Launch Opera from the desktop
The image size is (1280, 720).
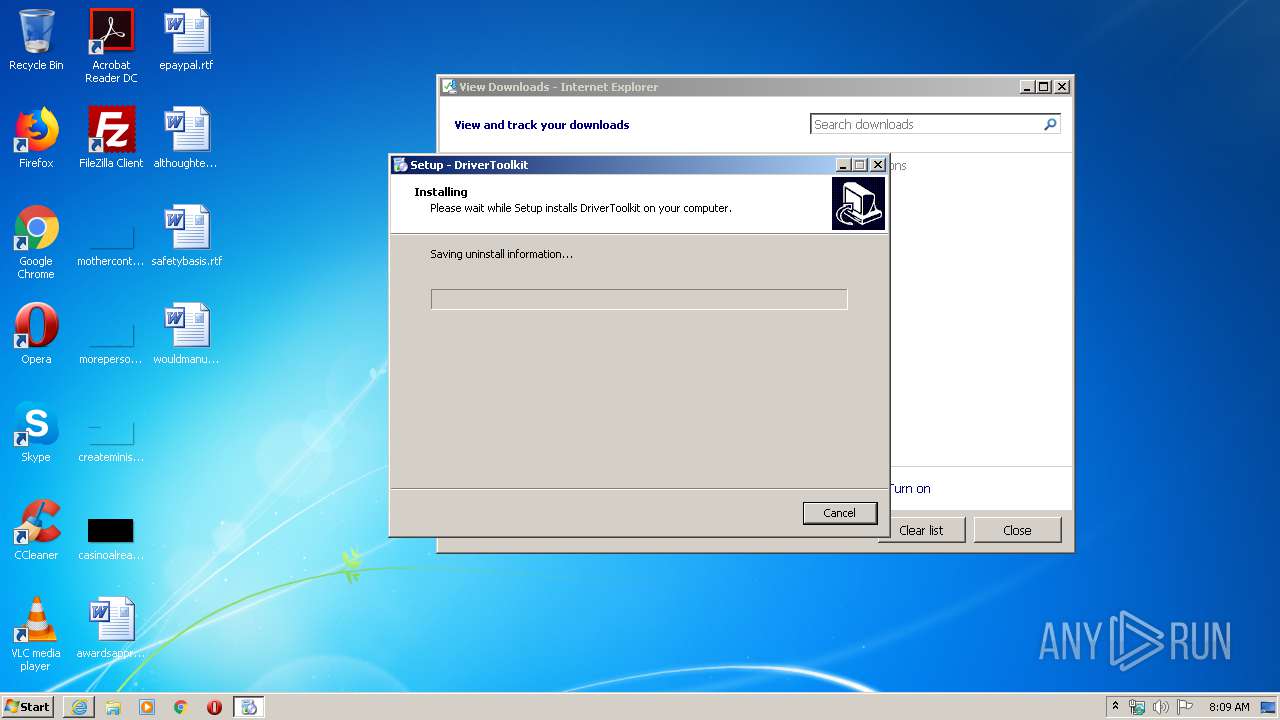pyautogui.click(x=36, y=335)
